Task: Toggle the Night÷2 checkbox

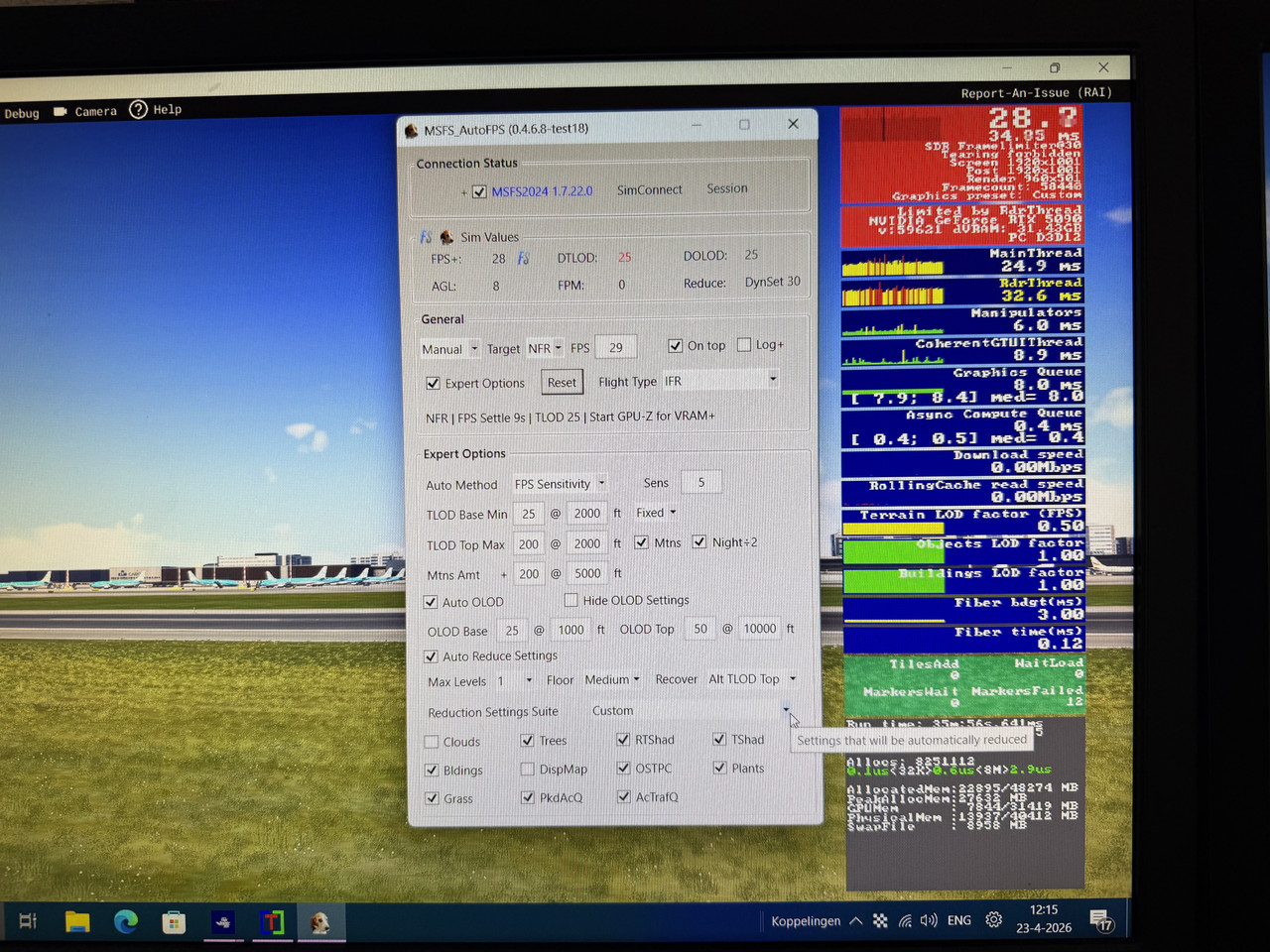Action: [x=699, y=541]
